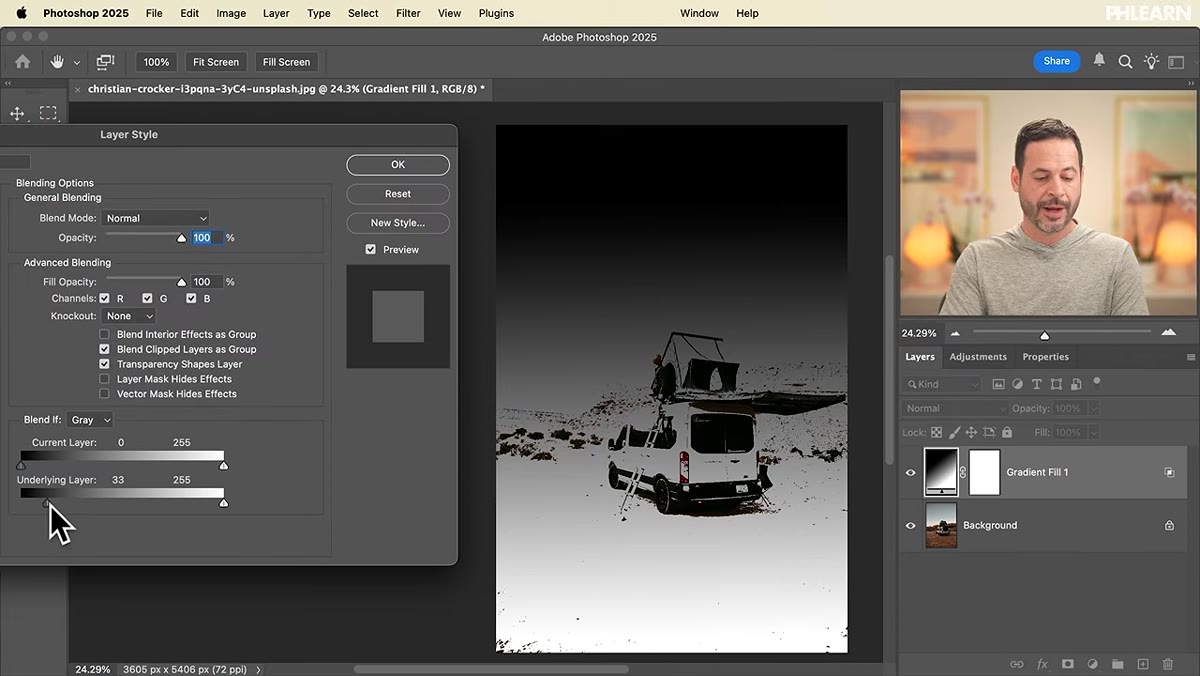Filter layers by type layers icon
This screenshot has height=676, width=1200.
pyautogui.click(x=1036, y=384)
